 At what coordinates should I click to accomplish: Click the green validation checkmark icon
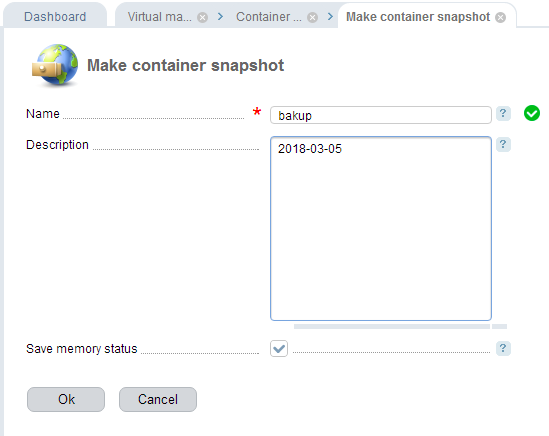point(531,113)
